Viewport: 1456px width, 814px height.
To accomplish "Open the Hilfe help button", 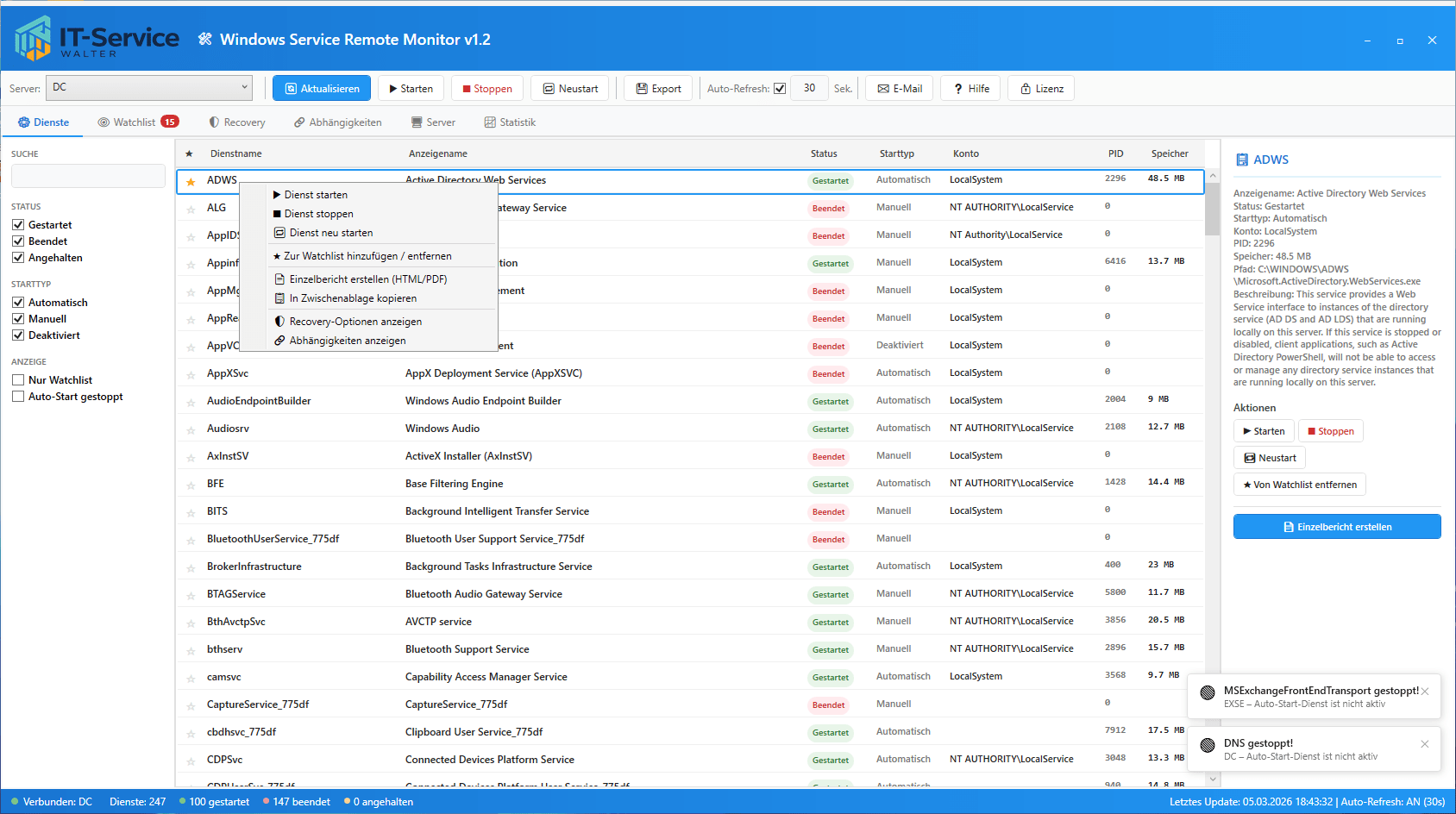I will pos(971,89).
